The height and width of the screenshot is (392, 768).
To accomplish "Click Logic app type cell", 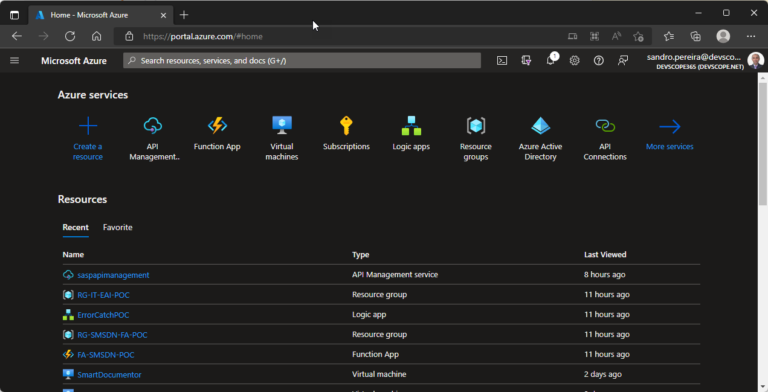I will (x=369, y=315).
